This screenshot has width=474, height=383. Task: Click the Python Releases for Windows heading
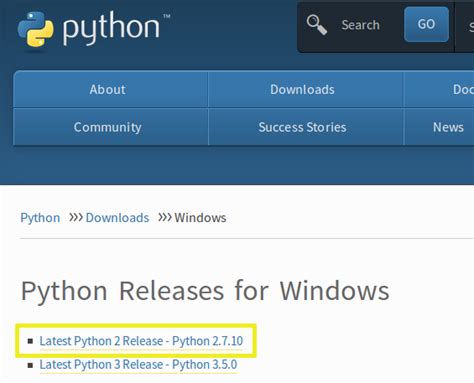(205, 291)
